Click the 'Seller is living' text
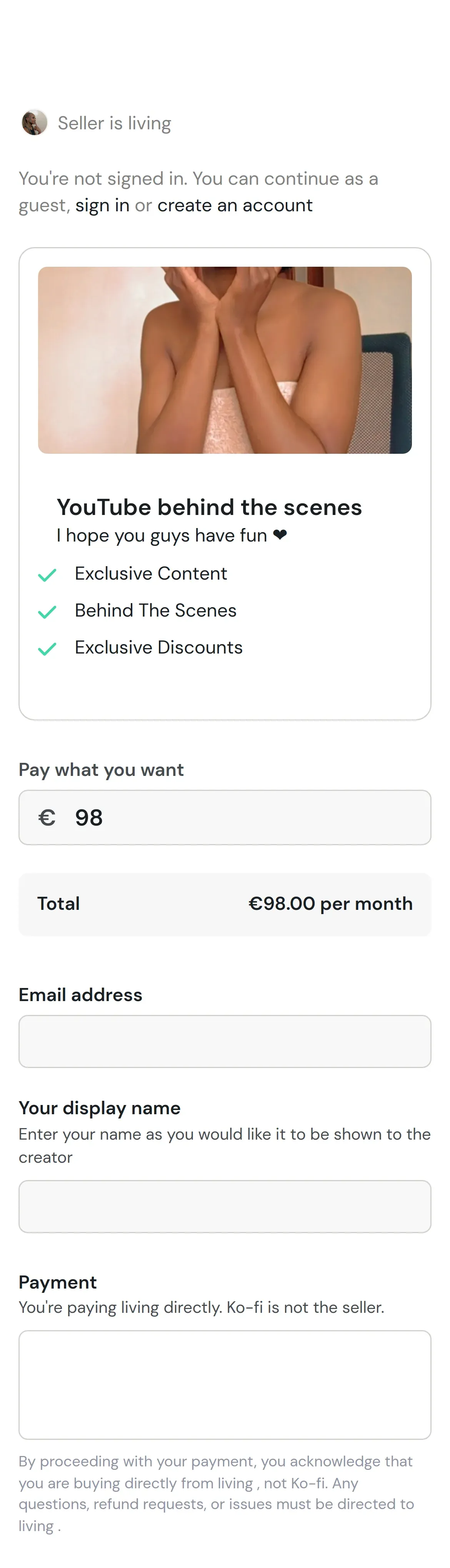This screenshot has width=450, height=1568. click(x=114, y=123)
